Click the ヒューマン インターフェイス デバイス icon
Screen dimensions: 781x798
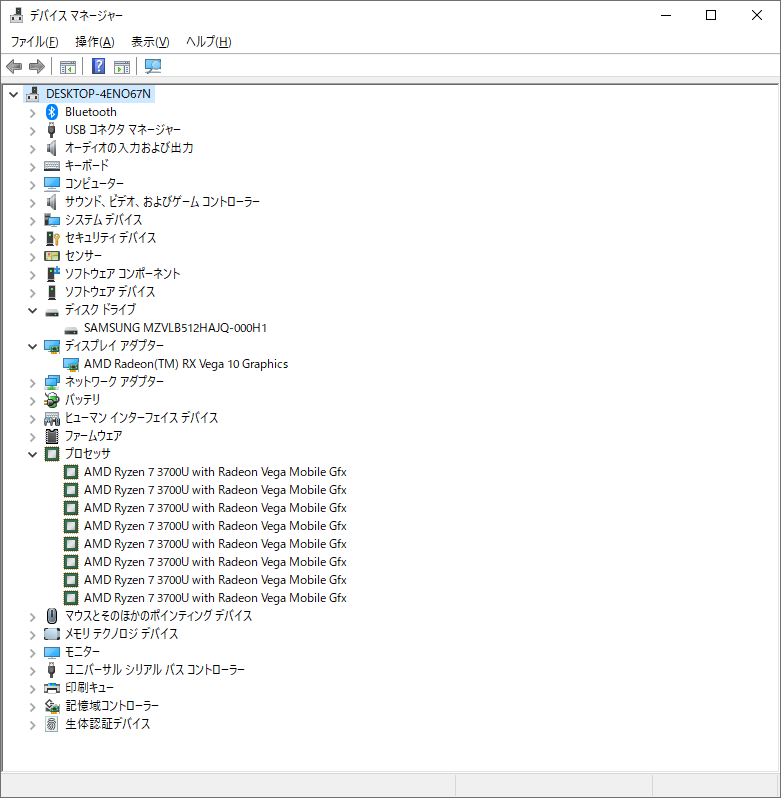tap(51, 418)
